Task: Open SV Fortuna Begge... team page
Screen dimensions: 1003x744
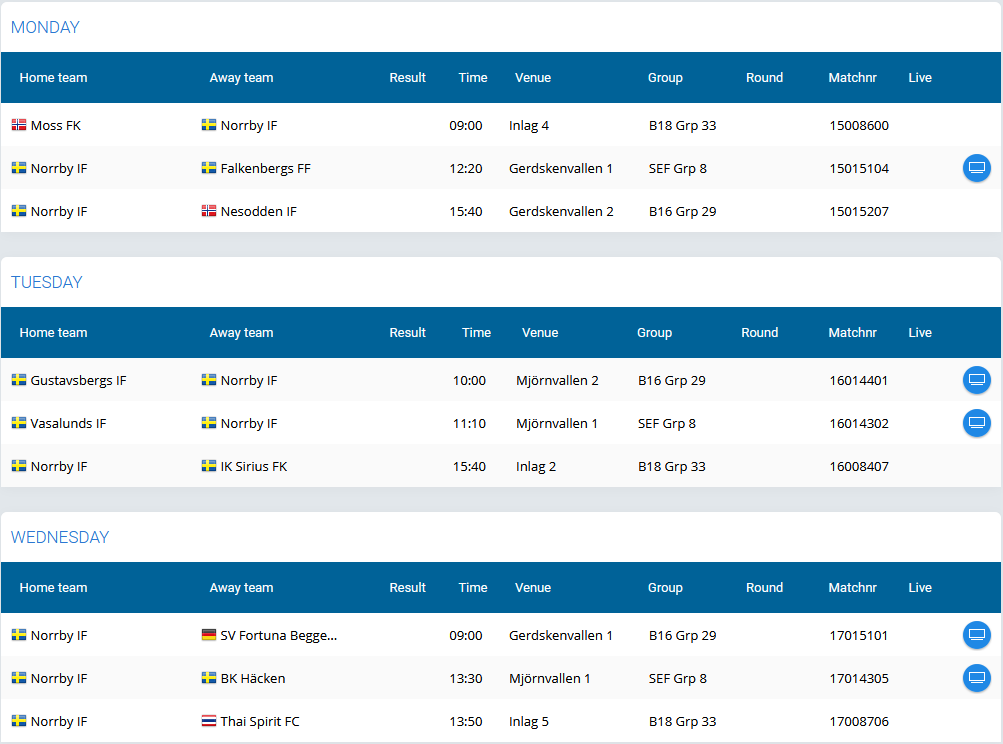Action: (x=278, y=635)
